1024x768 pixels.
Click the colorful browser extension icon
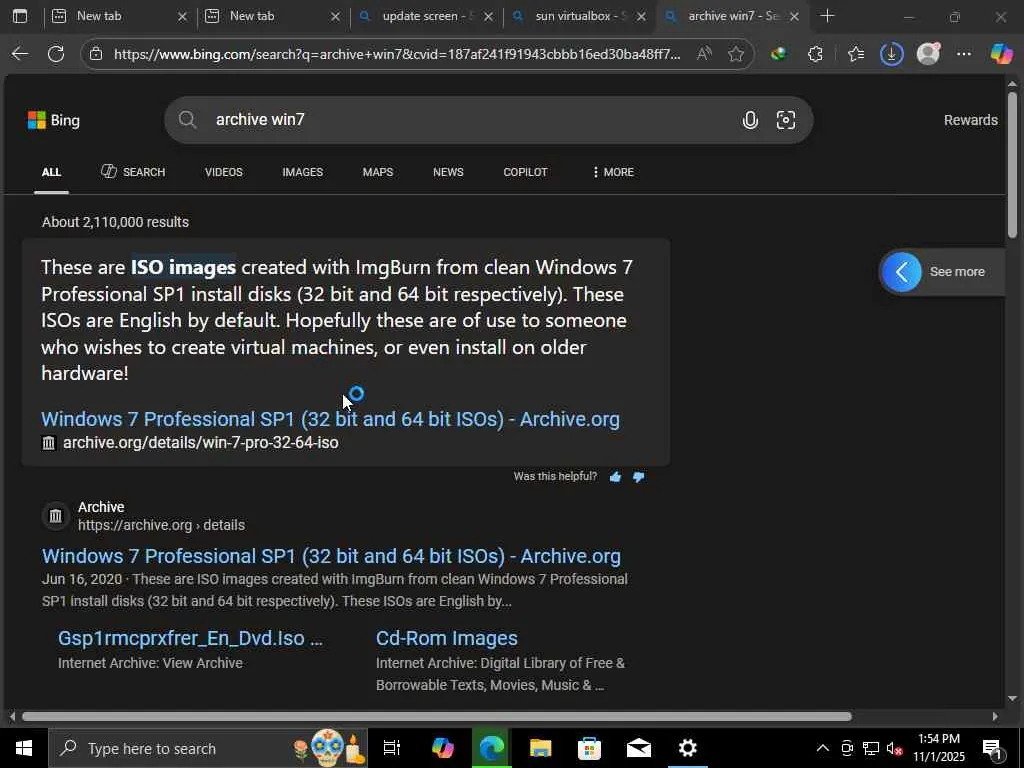point(778,54)
